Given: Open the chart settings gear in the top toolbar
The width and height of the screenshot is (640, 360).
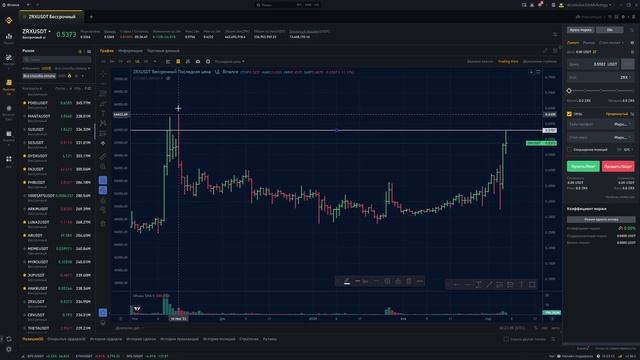Looking at the screenshot, I should coord(208,62).
